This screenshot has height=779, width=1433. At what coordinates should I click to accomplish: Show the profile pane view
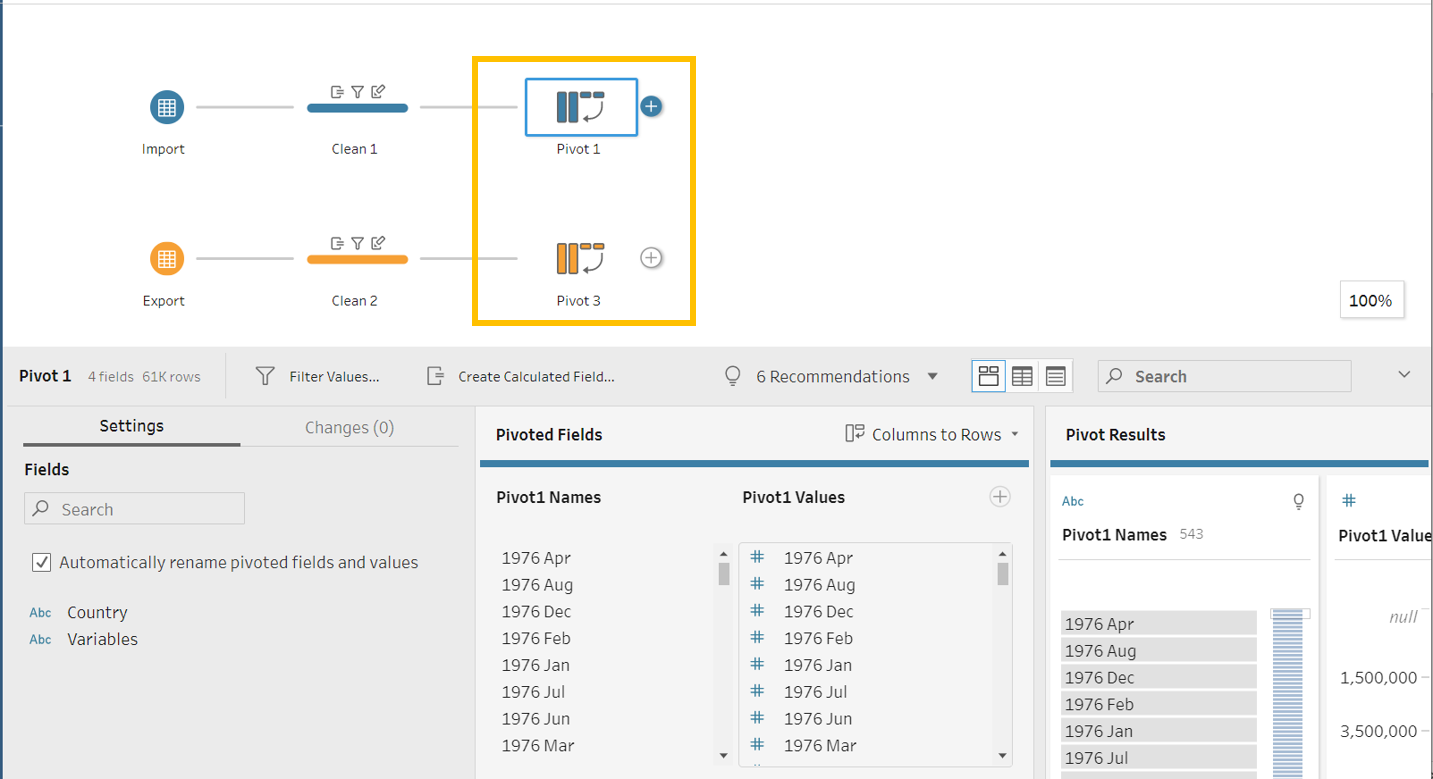click(989, 376)
